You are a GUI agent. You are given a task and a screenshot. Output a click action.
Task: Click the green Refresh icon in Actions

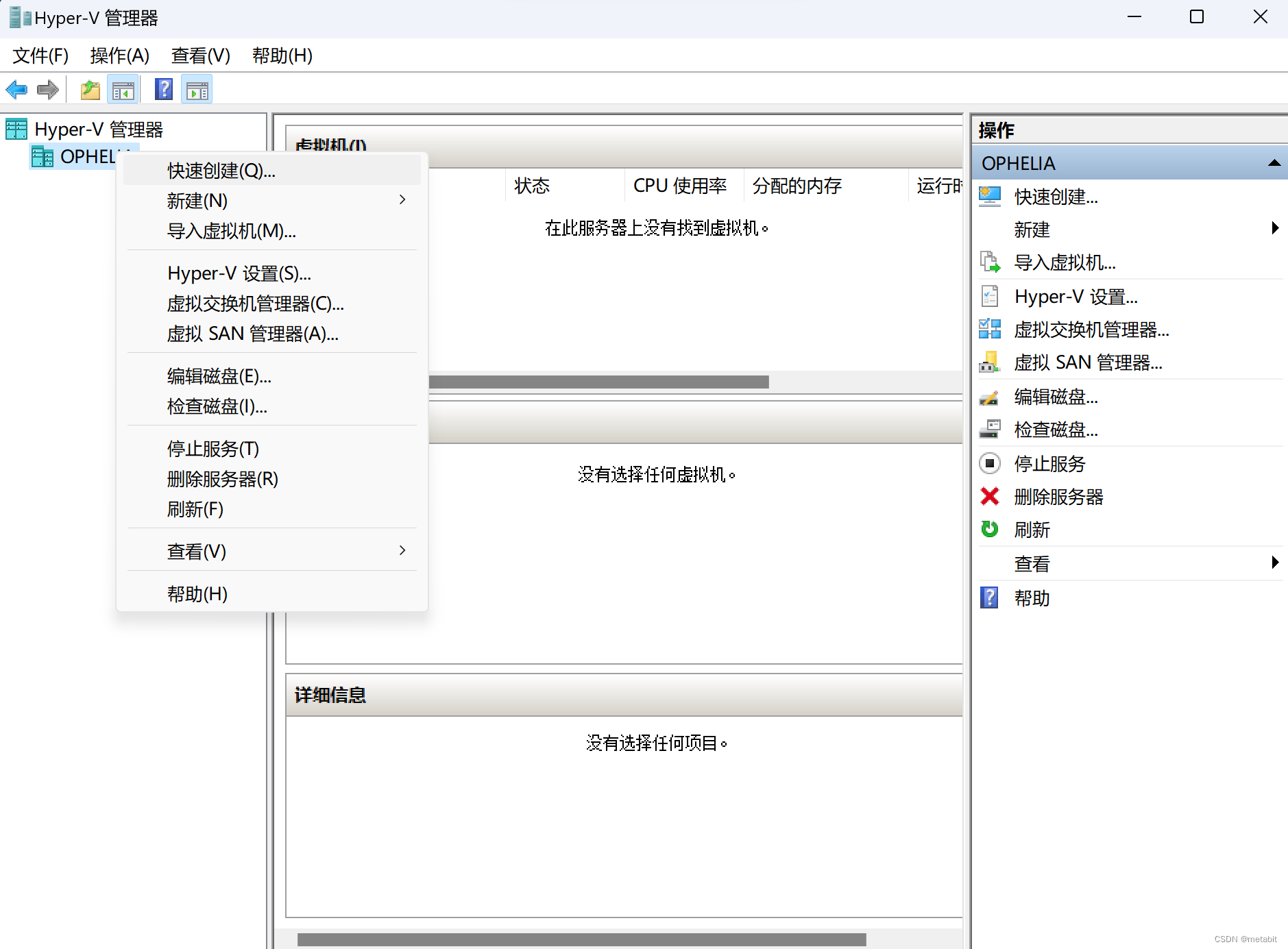pyautogui.click(x=990, y=529)
